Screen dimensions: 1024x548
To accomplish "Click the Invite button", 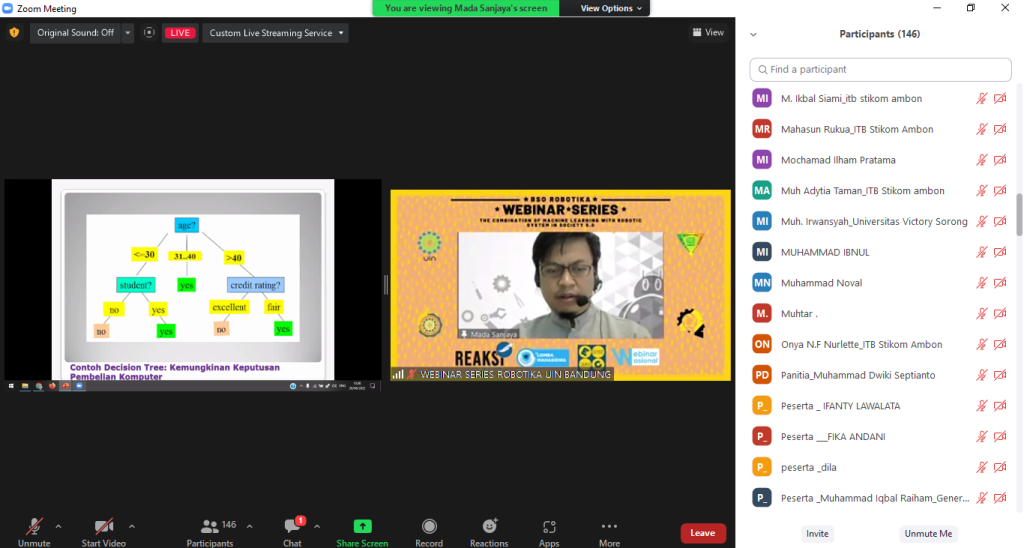I will (x=817, y=533).
